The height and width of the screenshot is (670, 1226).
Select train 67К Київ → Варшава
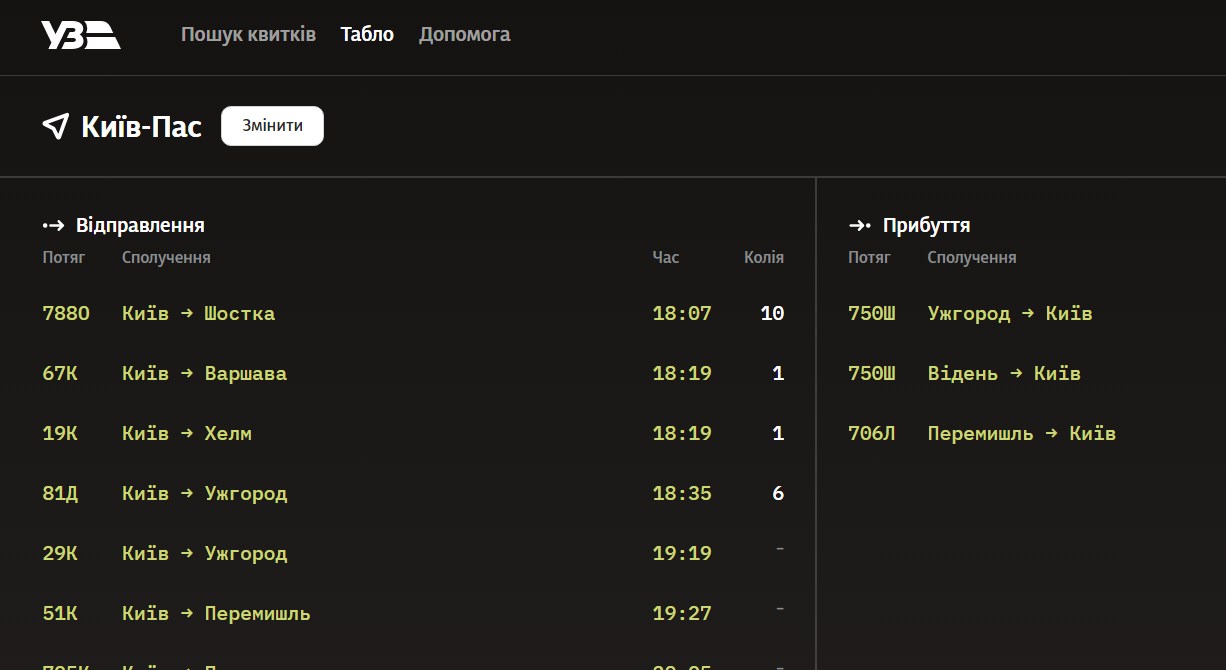pyautogui.click(x=204, y=374)
